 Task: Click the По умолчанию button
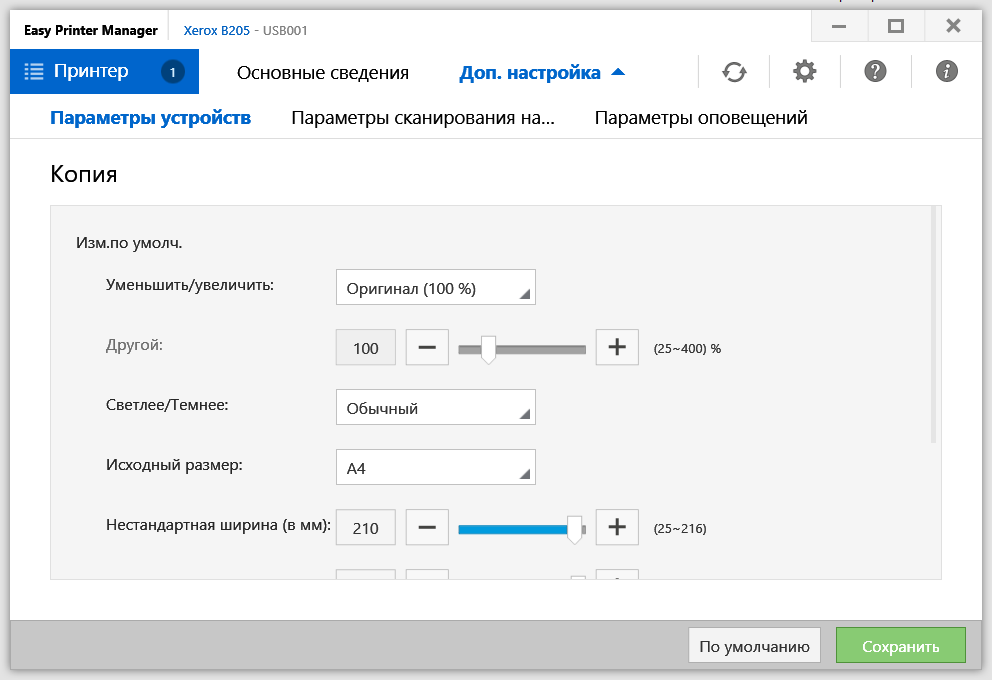tap(755, 646)
